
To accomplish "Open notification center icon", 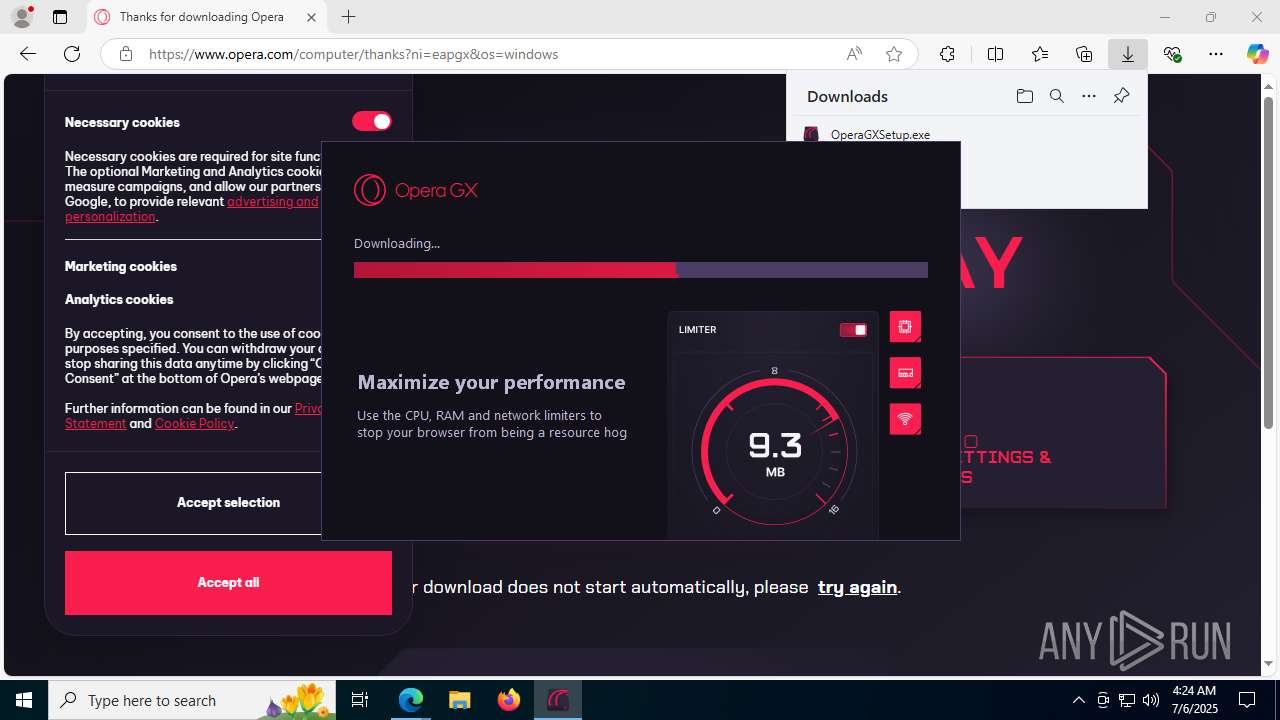I will pyautogui.click(x=1247, y=700).
